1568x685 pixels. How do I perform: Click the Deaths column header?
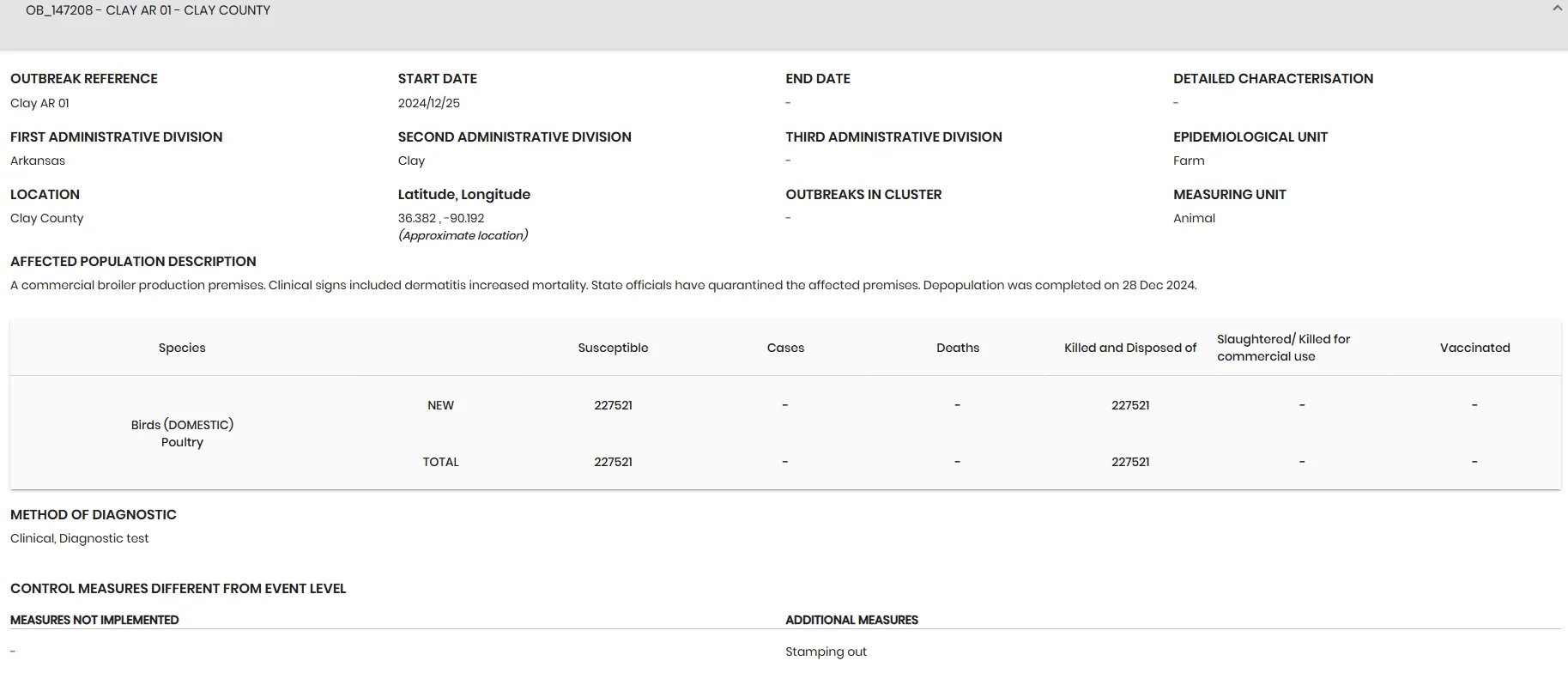pos(958,348)
